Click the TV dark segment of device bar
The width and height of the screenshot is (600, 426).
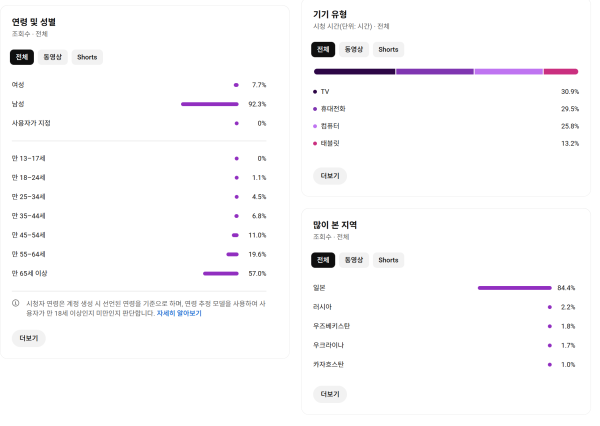pos(354,72)
